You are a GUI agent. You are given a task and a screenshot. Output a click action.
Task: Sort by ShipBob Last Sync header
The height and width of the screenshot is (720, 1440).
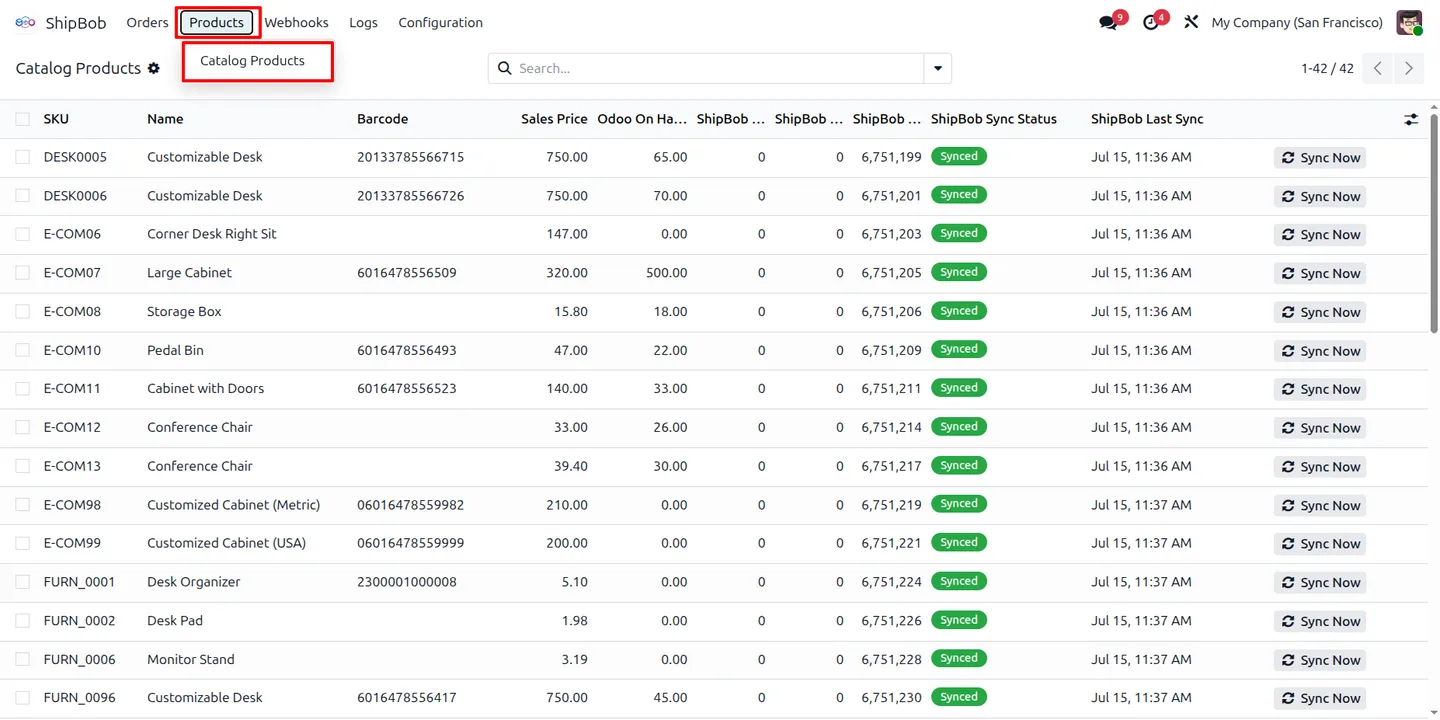1147,119
